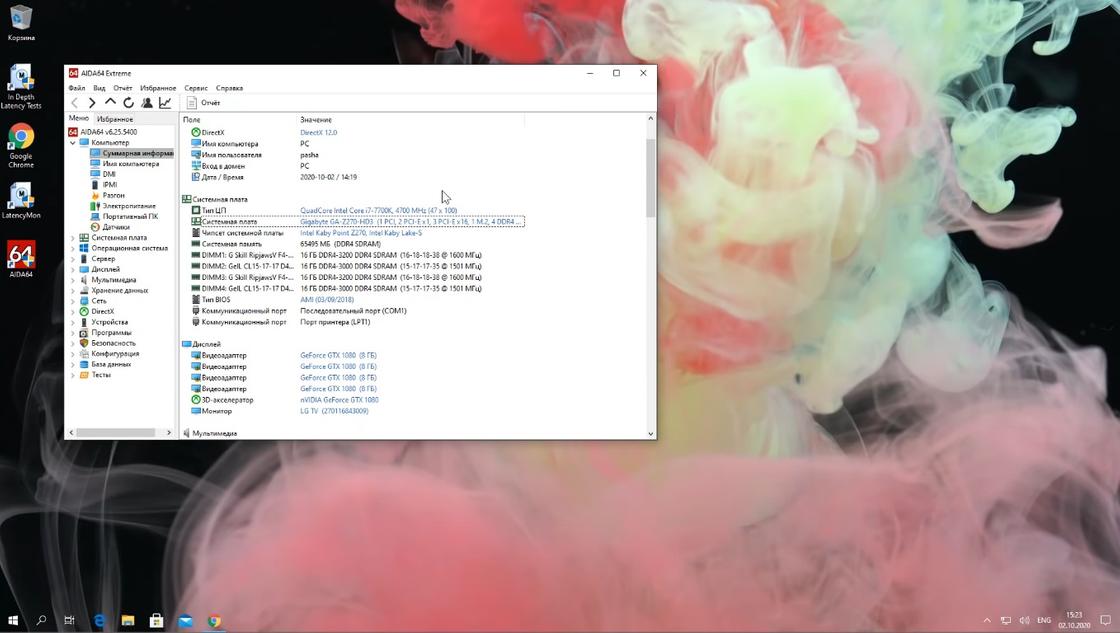Click the back navigation arrow in the AIDA64 toolbar
Screen dimensions: 1120x633
click(74, 103)
